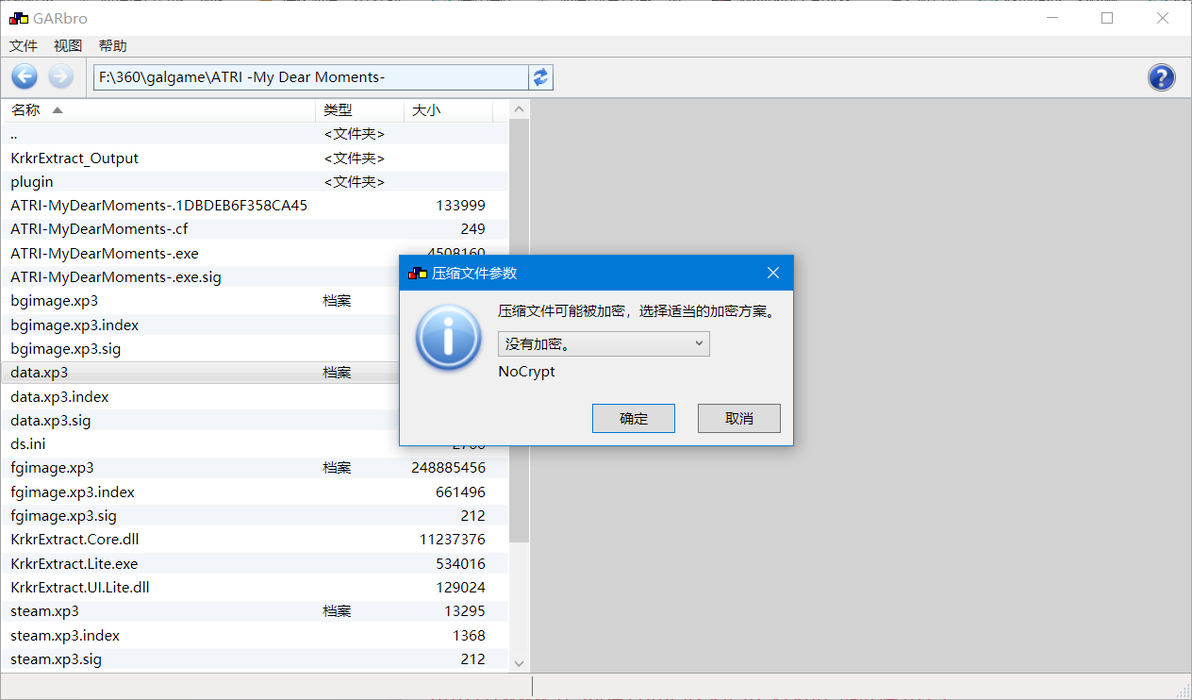Select fgimage.xp3.sig file

[x=255, y=515]
